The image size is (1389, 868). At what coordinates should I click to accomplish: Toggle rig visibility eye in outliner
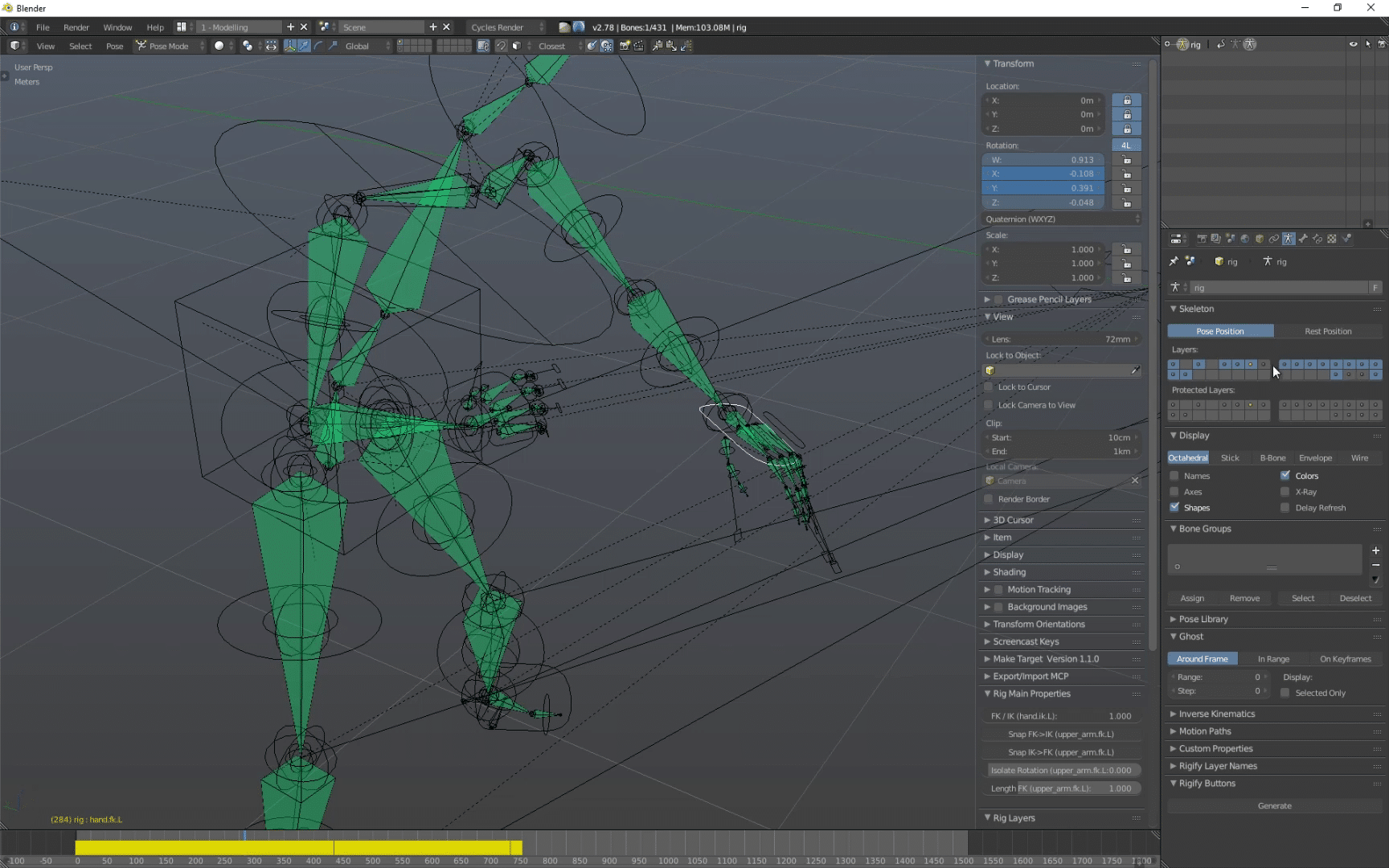1353,44
